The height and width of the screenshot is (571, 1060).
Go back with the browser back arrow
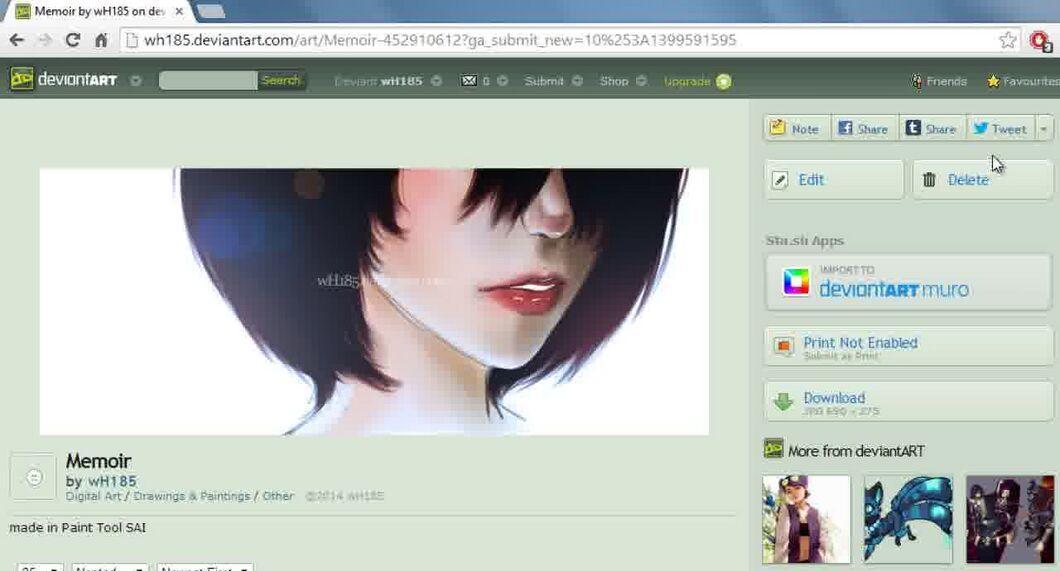(17, 41)
